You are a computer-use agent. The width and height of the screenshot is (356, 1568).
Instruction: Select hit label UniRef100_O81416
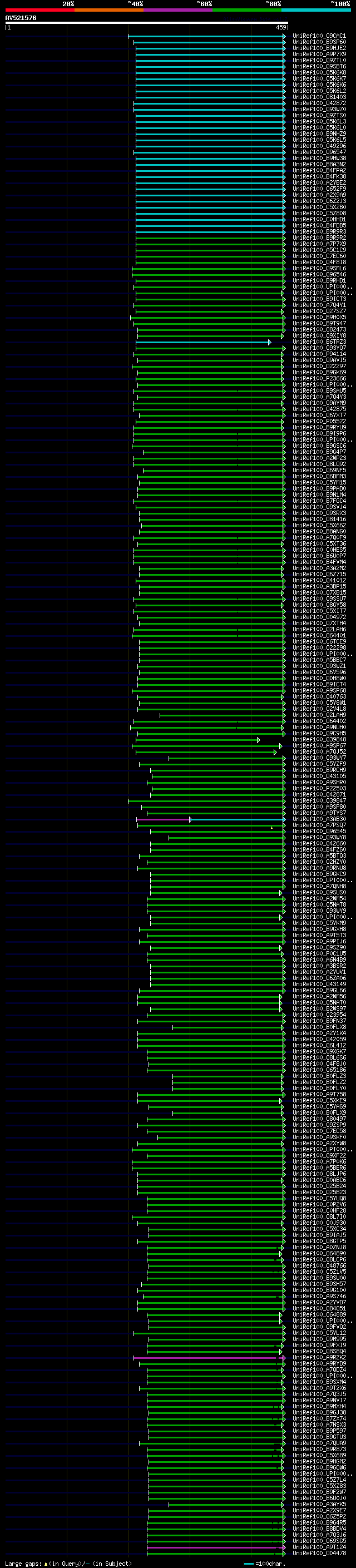319,519
